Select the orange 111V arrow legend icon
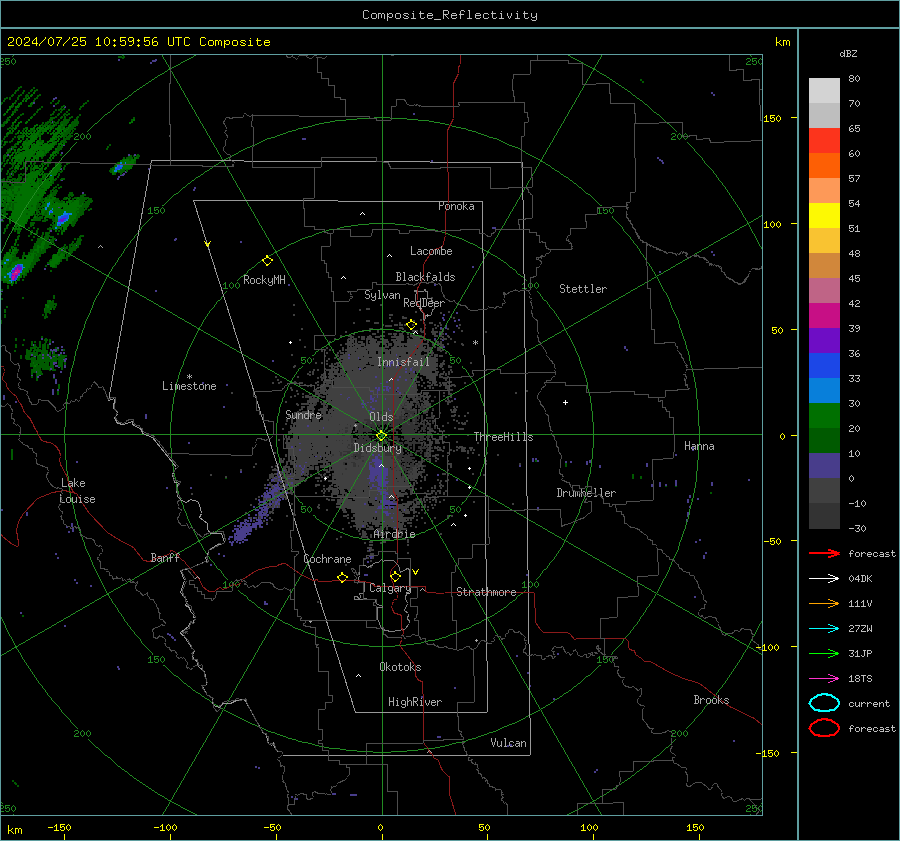The image size is (900, 841). coord(824,603)
